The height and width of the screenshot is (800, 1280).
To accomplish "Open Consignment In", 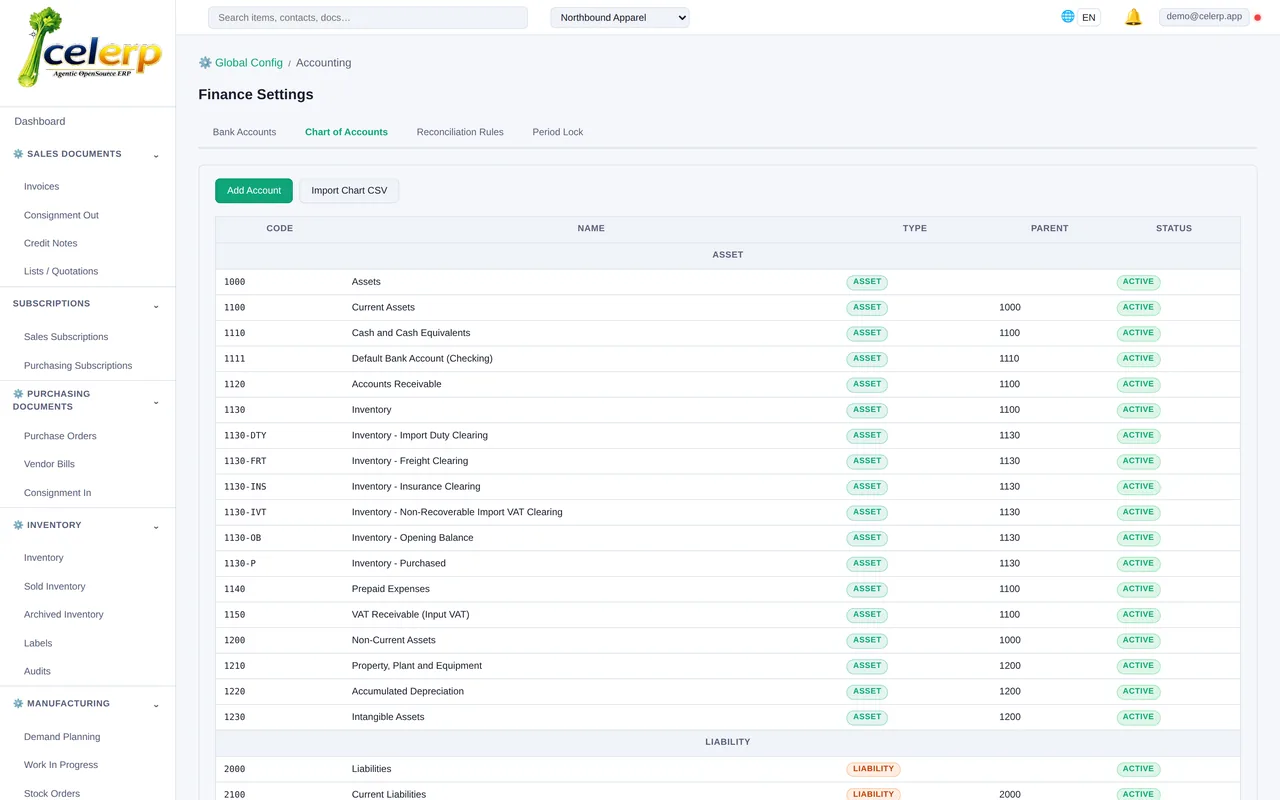I will point(57,493).
